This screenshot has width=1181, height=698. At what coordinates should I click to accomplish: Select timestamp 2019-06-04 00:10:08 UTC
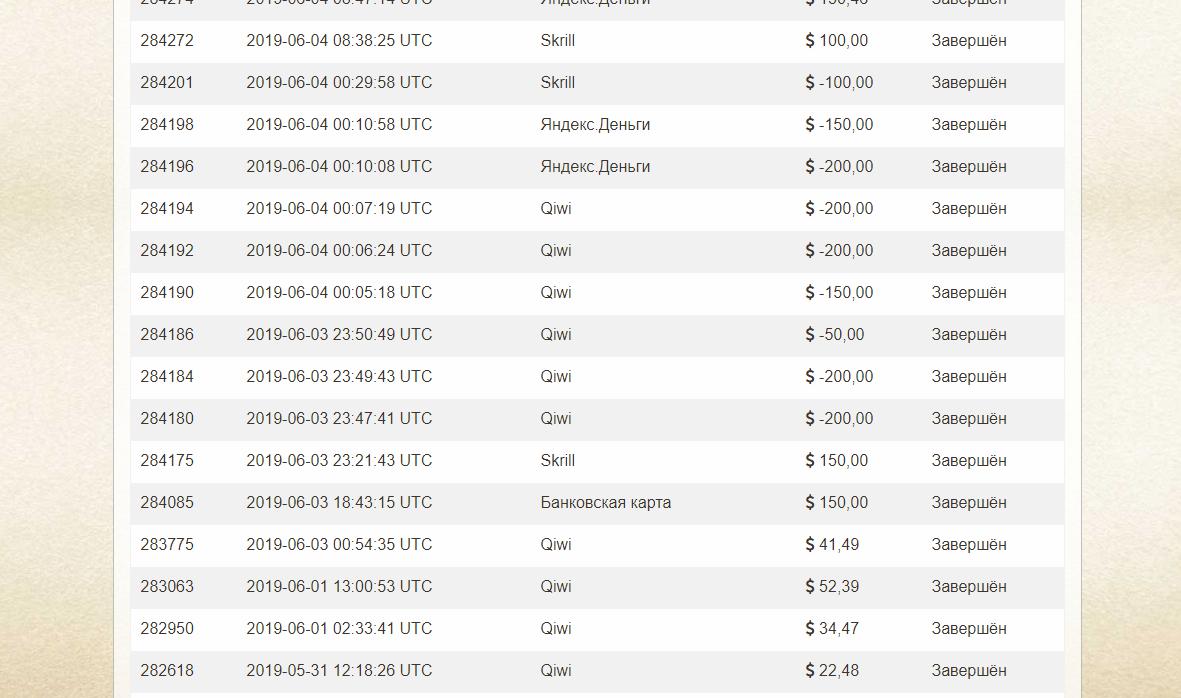[x=339, y=167]
